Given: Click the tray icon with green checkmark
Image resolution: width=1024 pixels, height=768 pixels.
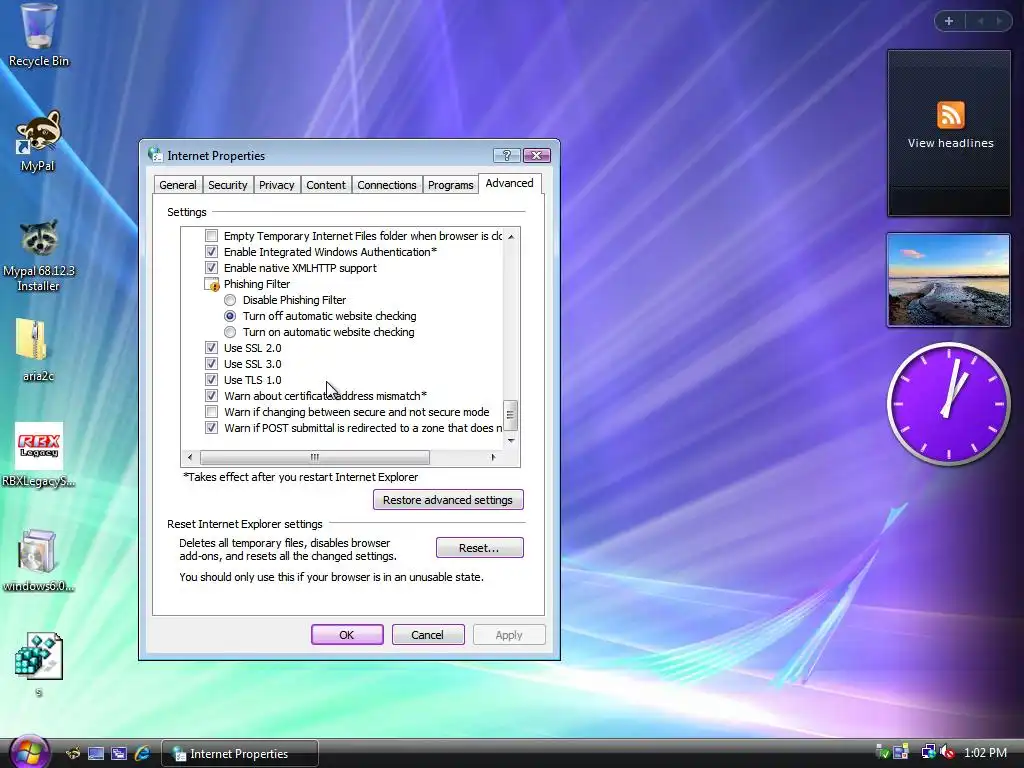Looking at the screenshot, I should pos(882,752).
